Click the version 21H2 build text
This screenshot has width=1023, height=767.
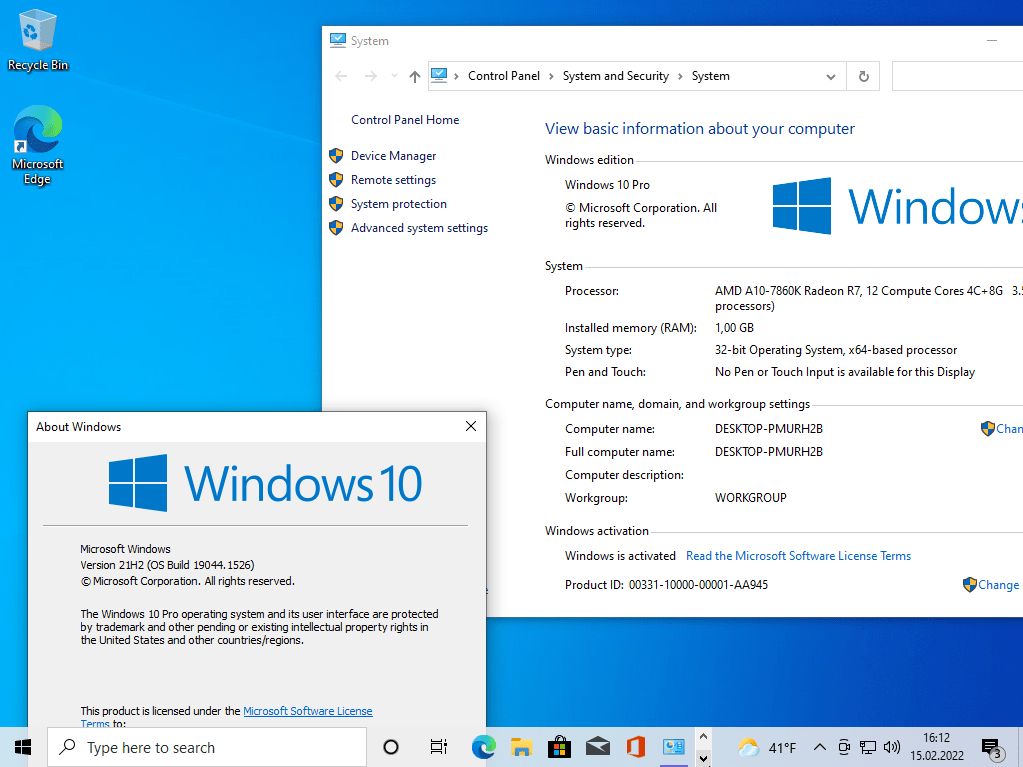click(167, 565)
